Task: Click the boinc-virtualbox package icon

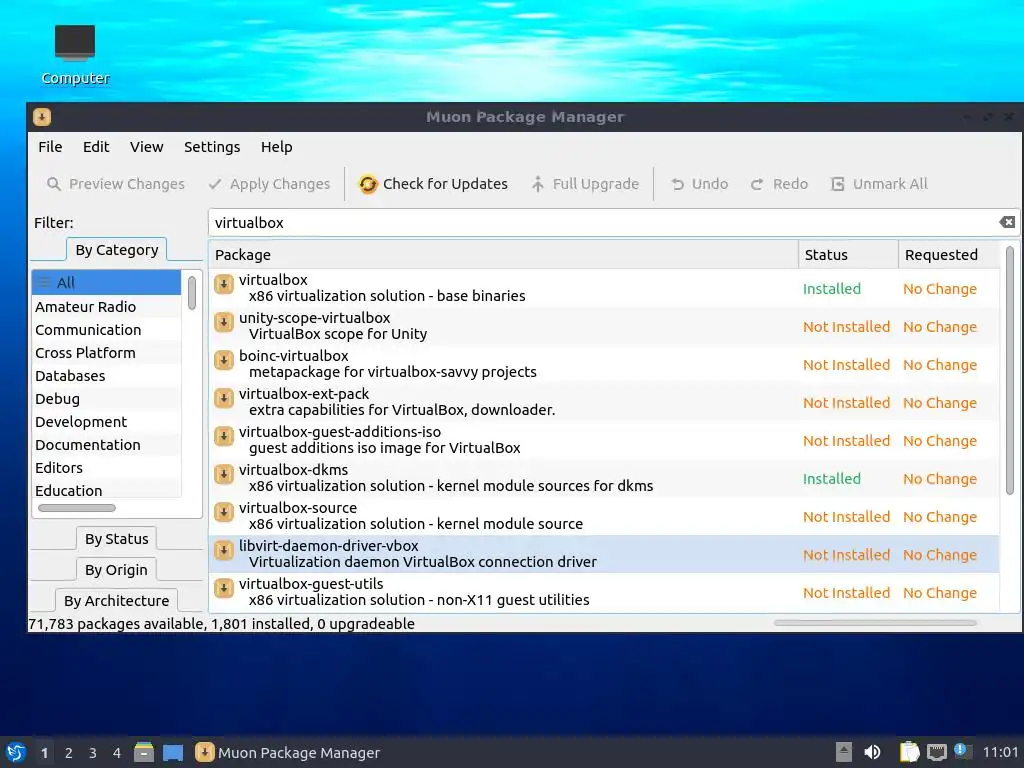Action: [224, 360]
